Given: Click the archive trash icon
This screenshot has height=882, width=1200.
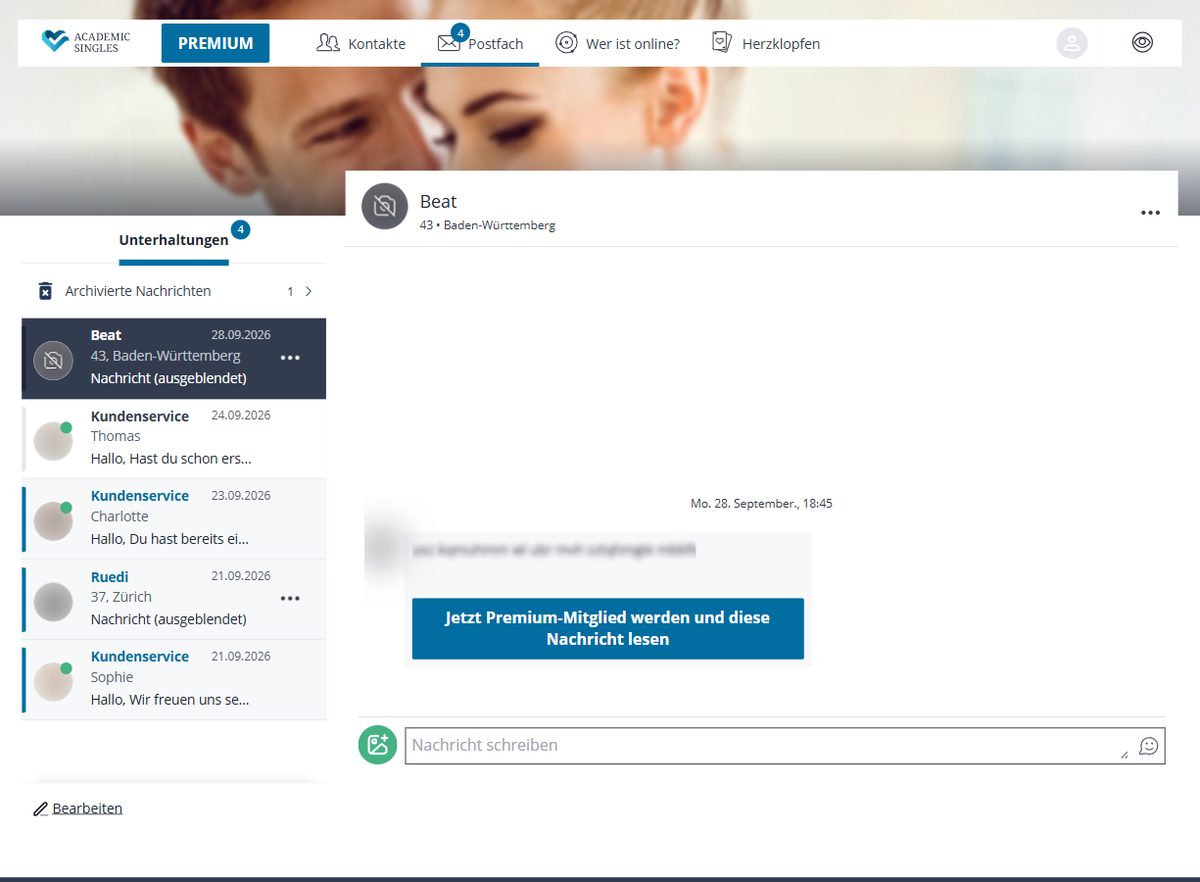Looking at the screenshot, I should (x=45, y=291).
